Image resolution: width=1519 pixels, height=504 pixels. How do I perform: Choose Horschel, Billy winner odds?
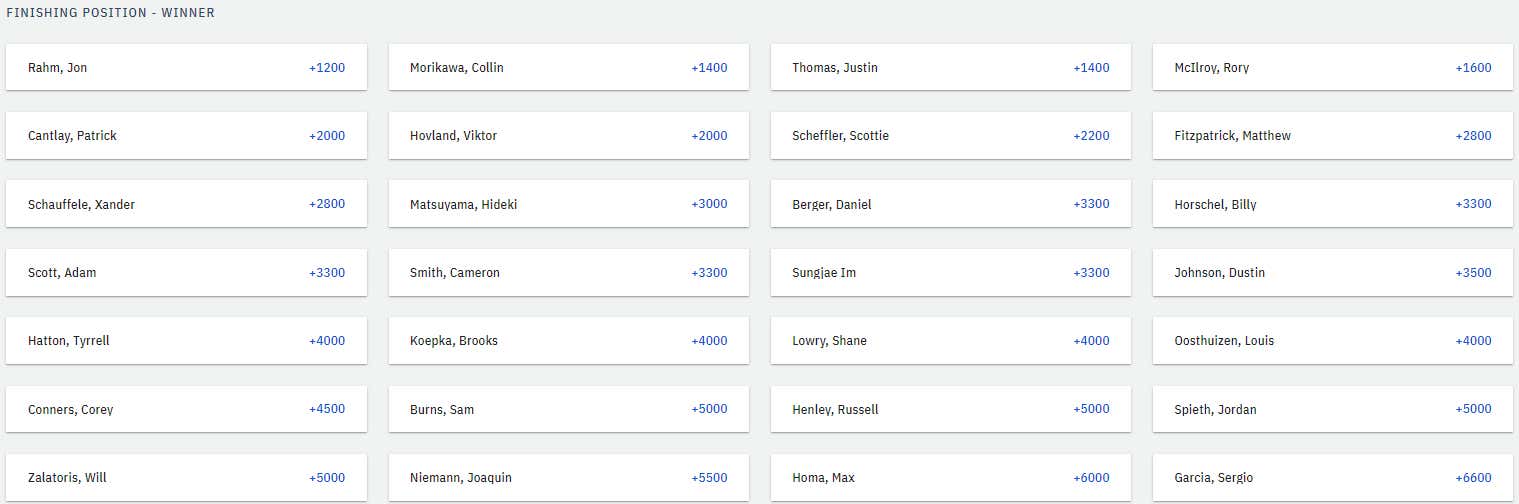coord(1333,204)
